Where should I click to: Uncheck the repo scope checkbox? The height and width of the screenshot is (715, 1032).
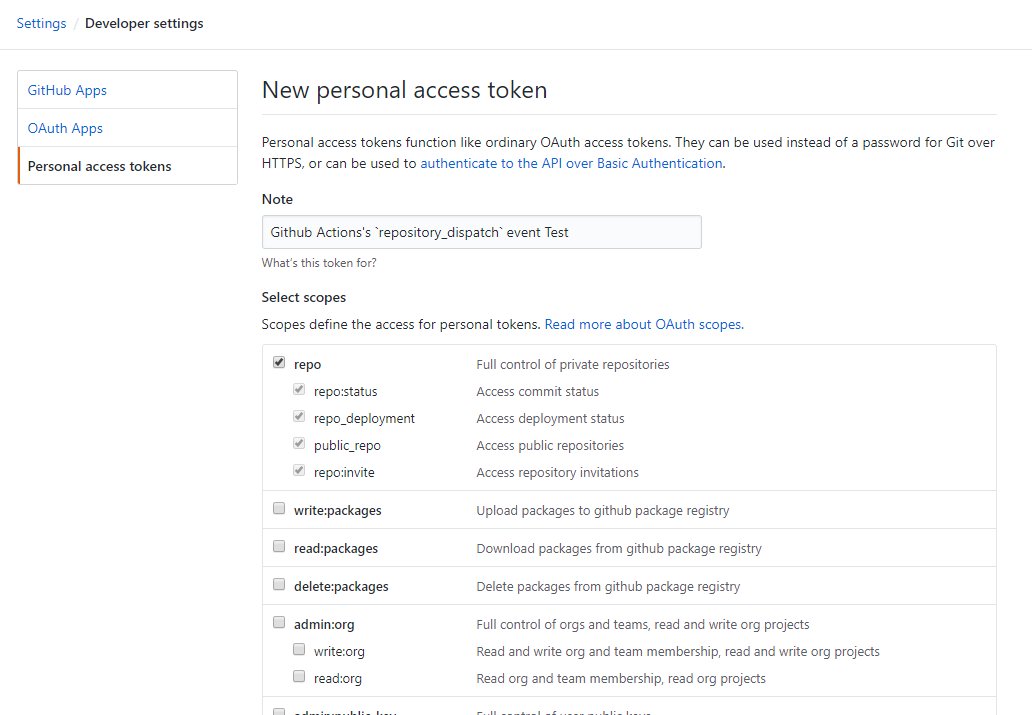coord(279,361)
